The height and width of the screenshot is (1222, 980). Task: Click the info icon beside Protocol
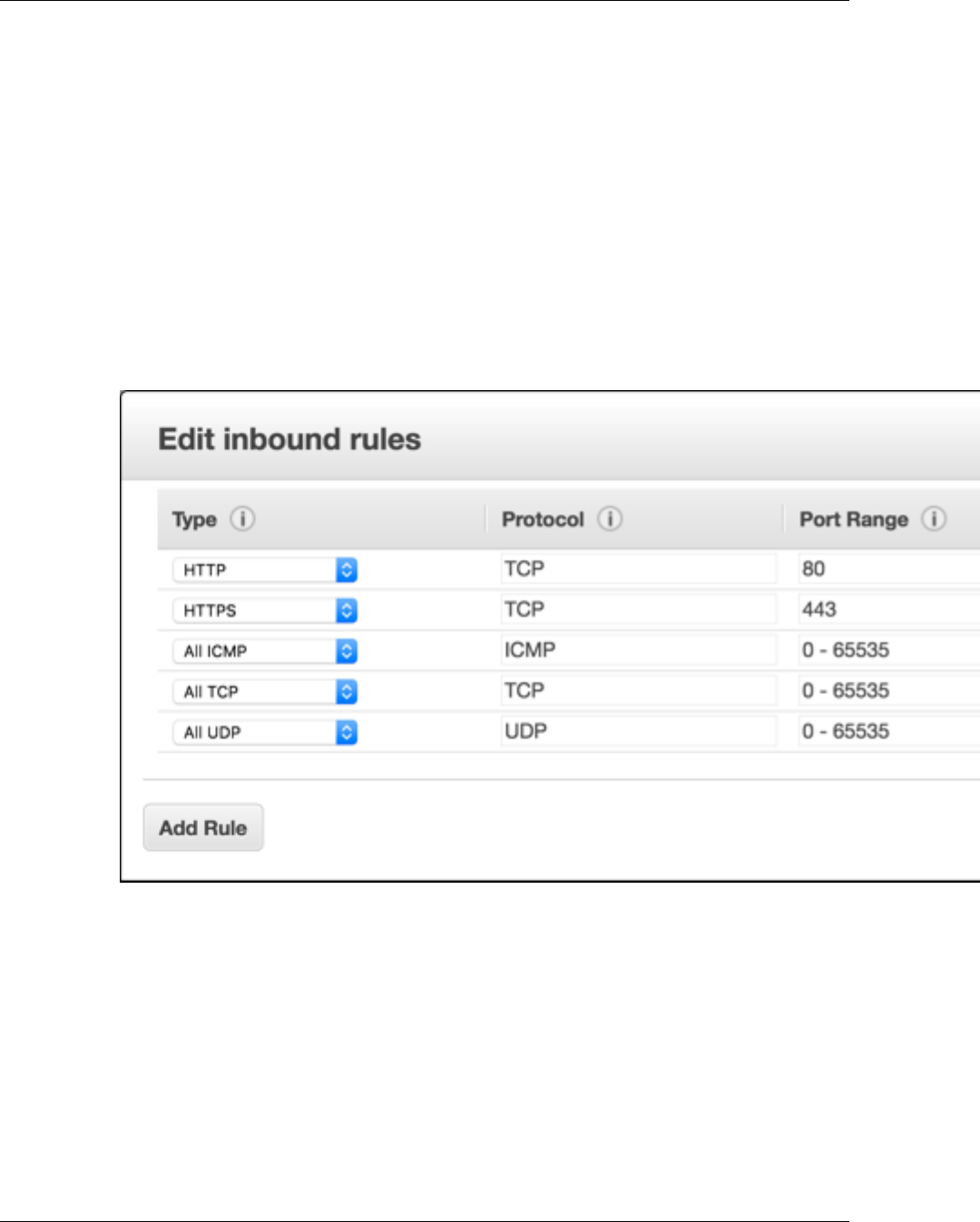[x=610, y=519]
